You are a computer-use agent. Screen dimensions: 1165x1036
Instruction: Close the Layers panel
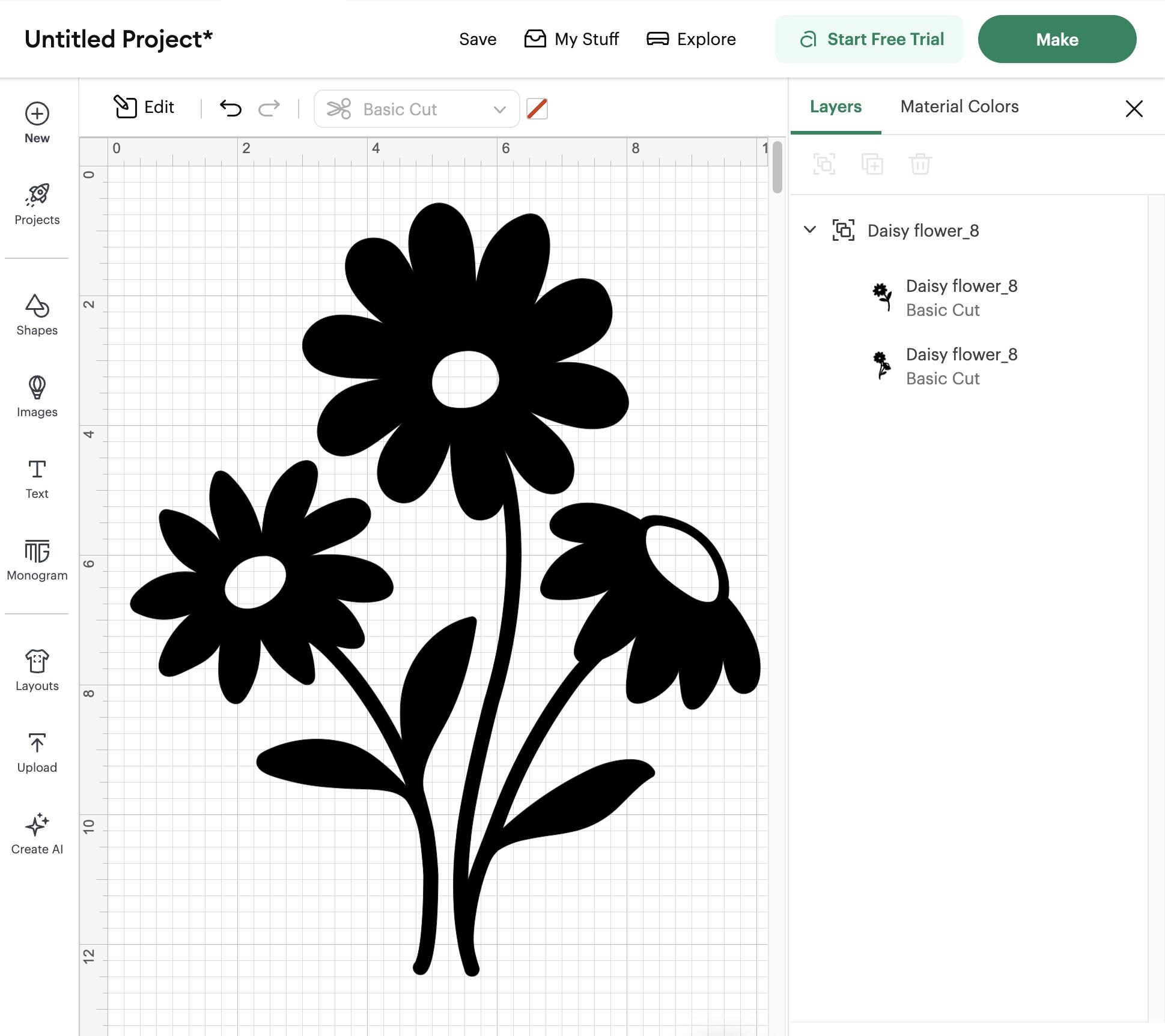pos(1134,109)
